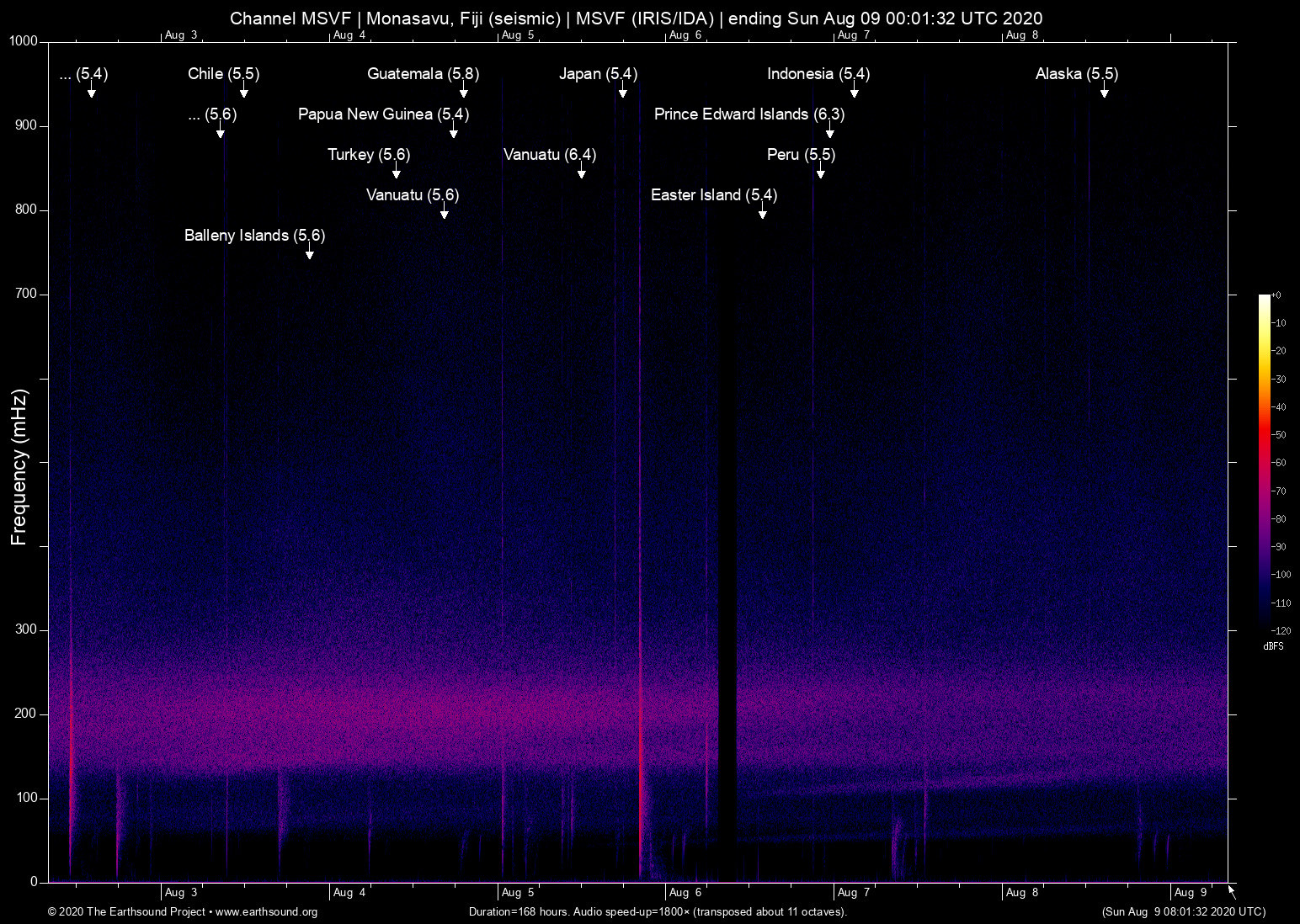1300x924 pixels.
Task: Click the arrow marker below Alaska (5.5)
Action: (x=1104, y=91)
